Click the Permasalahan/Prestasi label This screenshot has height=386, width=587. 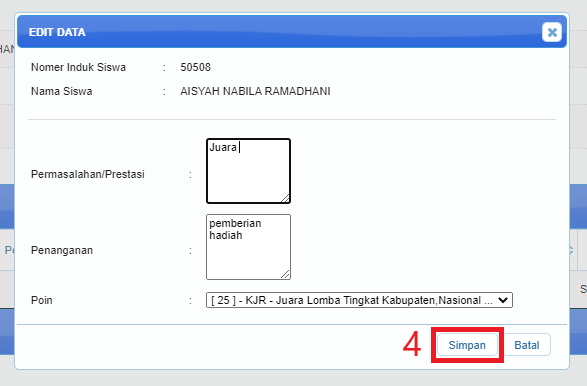[x=88, y=174]
